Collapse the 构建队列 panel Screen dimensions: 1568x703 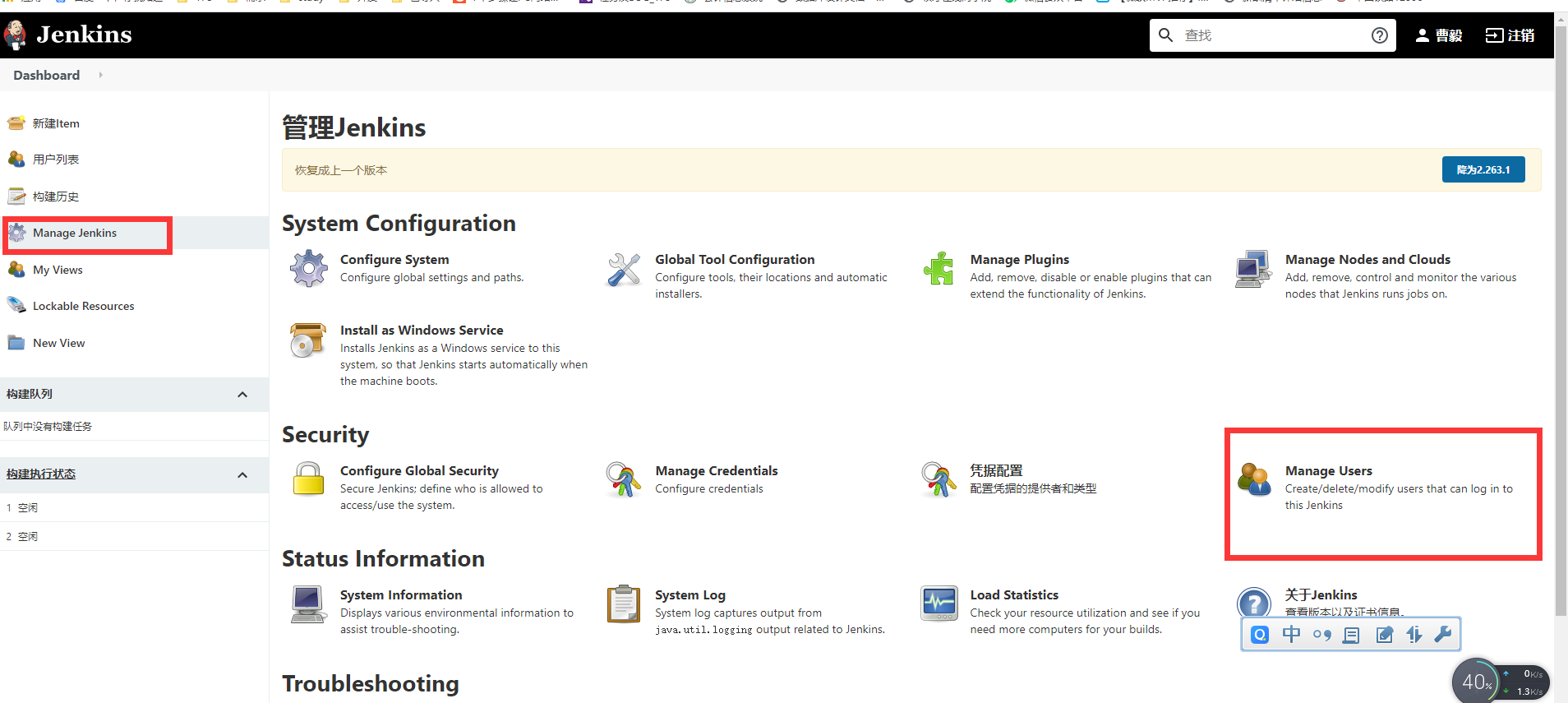242,395
